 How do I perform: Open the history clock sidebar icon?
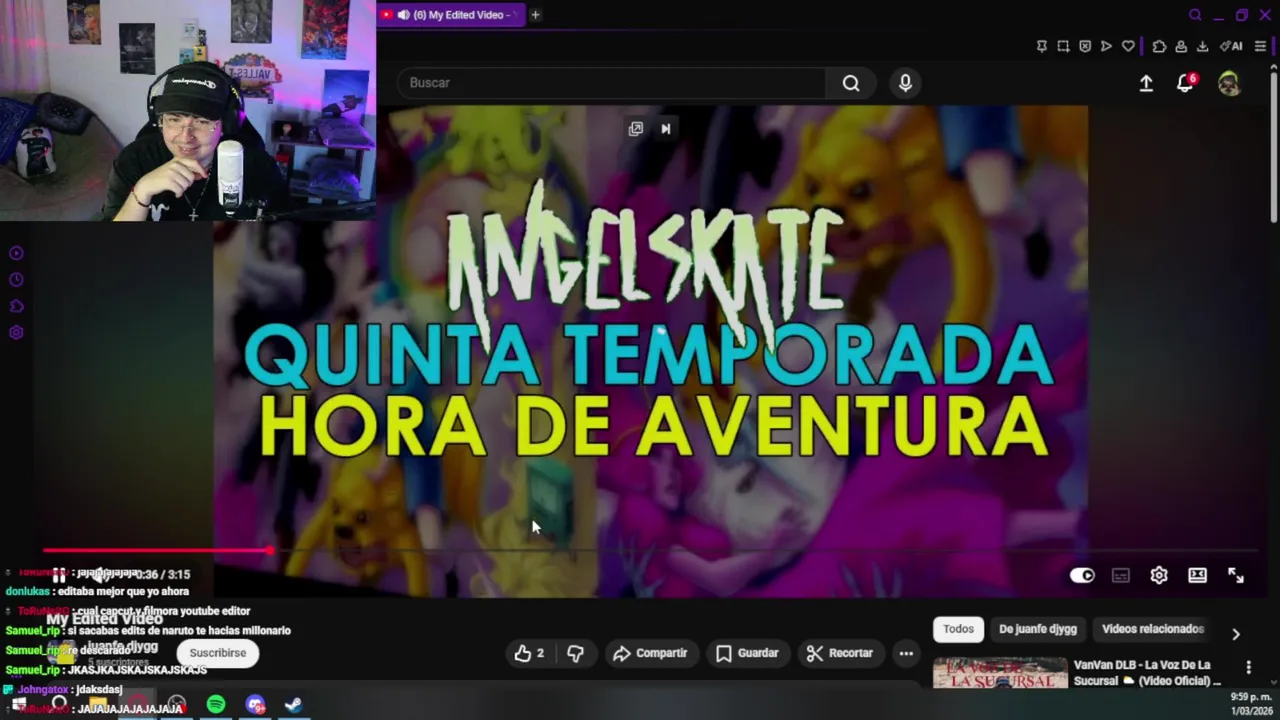[16, 280]
